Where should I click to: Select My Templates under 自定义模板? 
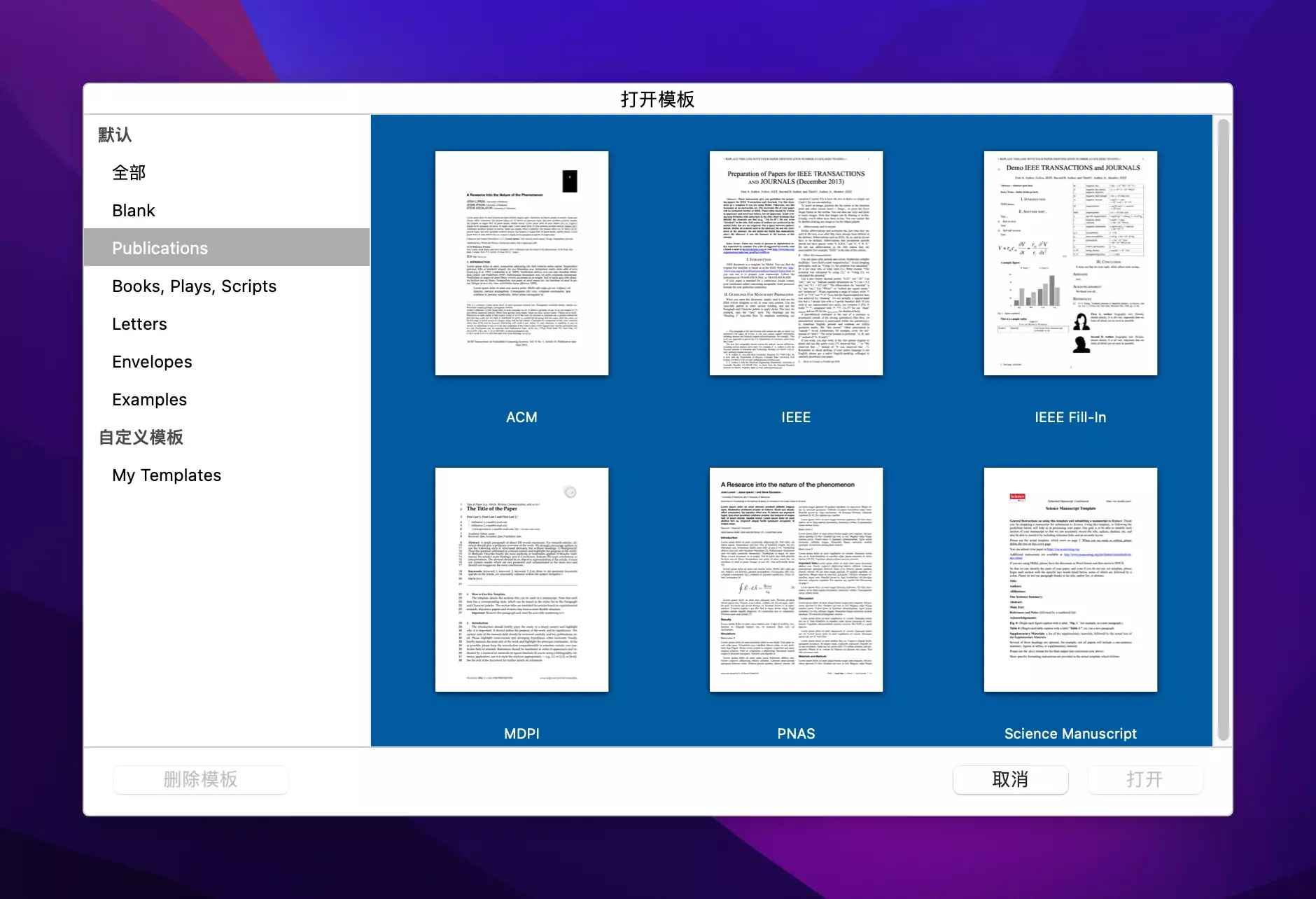tap(227, 475)
